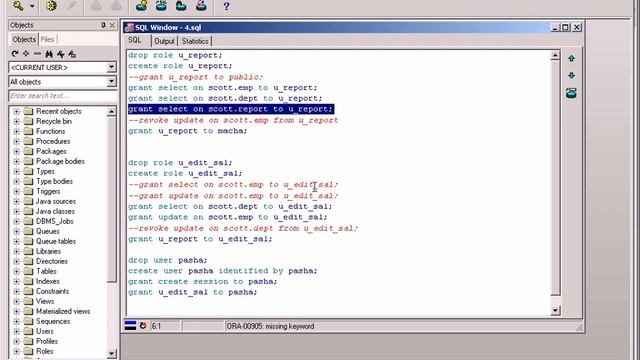Click the database icon with red arrow

click(x=201, y=6)
